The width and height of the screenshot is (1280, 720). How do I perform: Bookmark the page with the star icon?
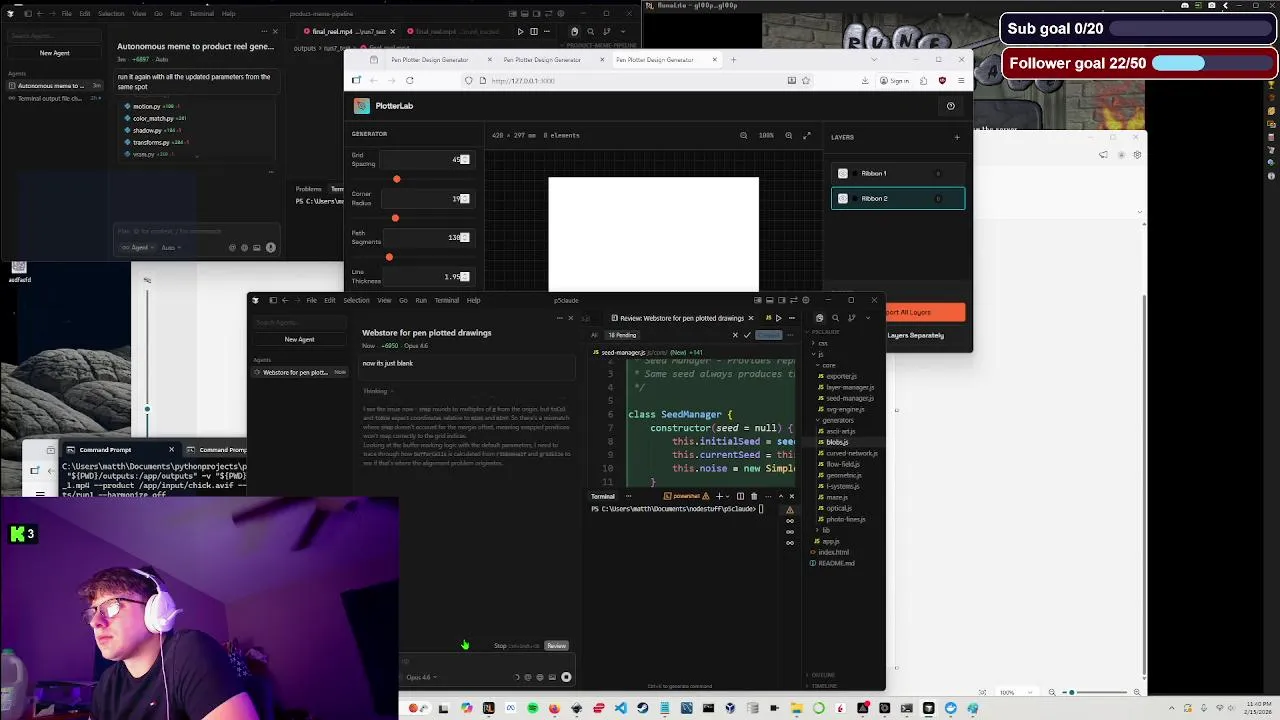(805, 81)
